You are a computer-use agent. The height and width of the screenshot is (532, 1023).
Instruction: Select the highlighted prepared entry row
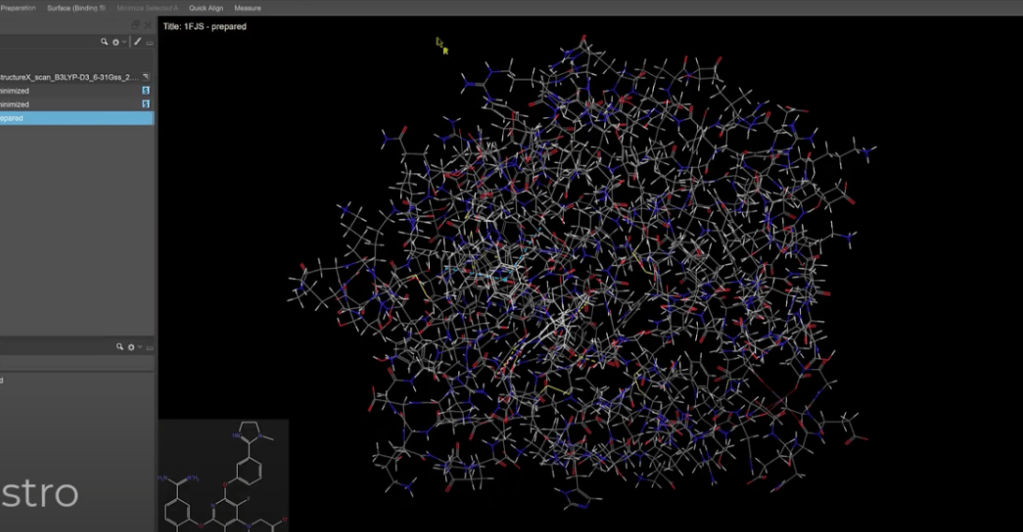coord(76,118)
